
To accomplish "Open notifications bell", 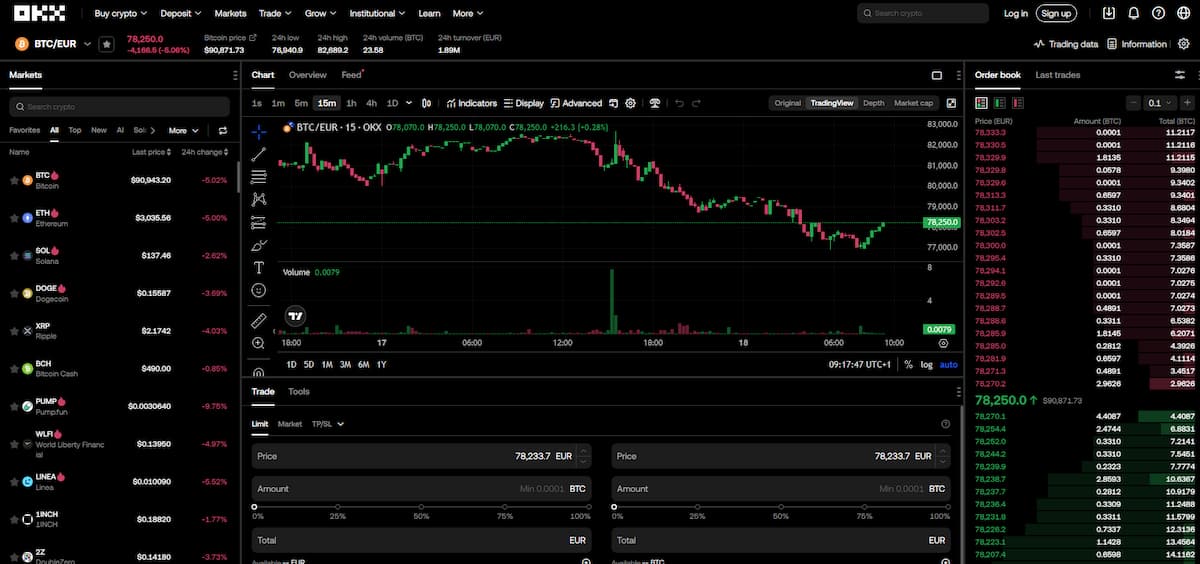I will pos(1133,13).
